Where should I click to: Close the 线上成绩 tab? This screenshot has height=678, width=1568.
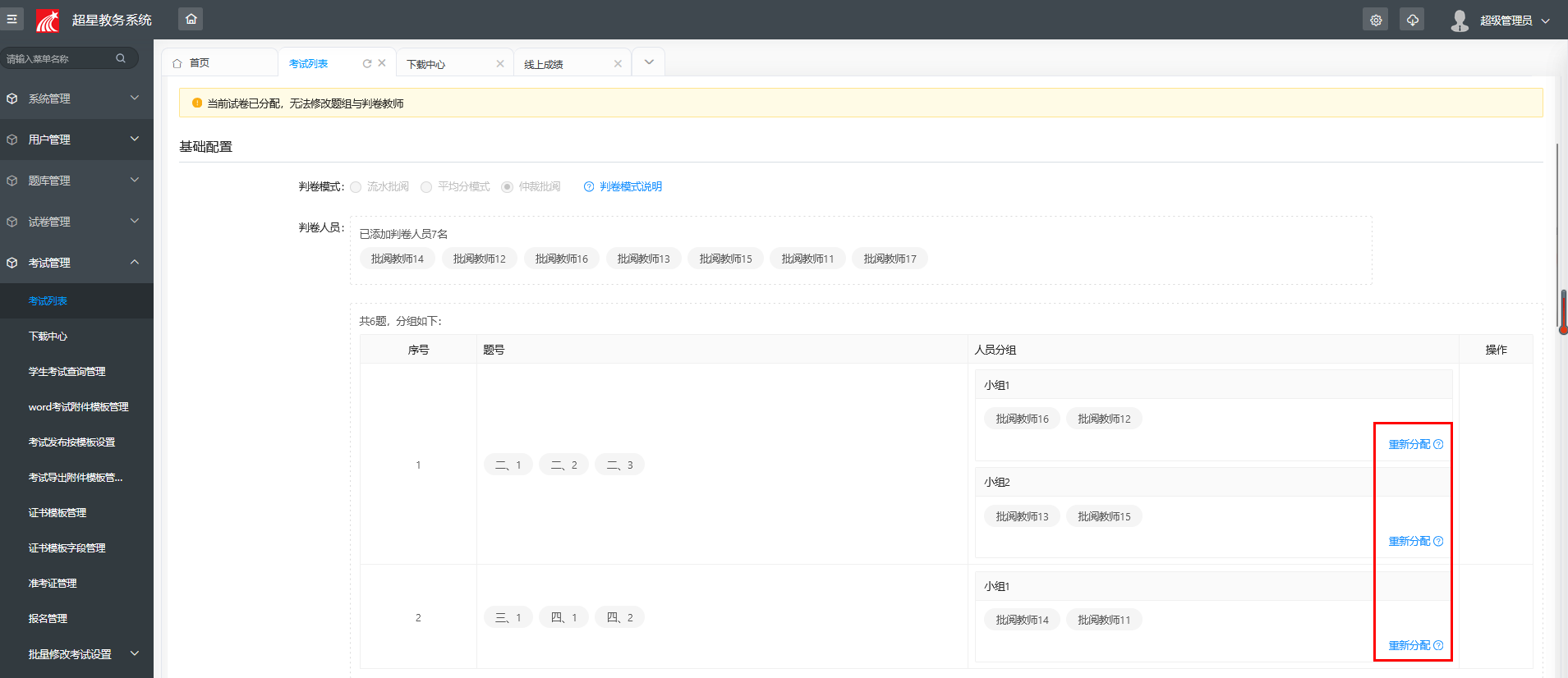coord(618,64)
